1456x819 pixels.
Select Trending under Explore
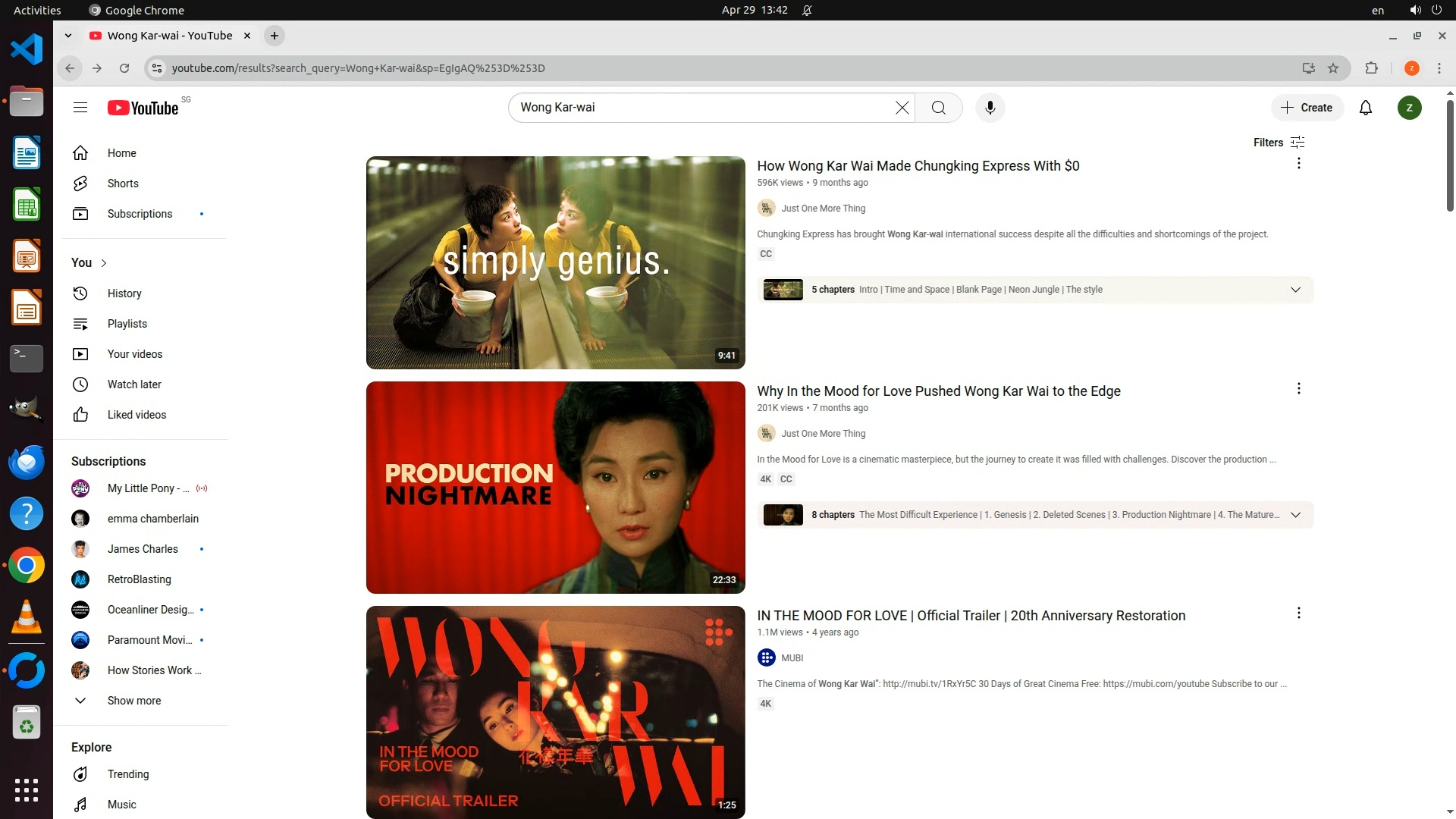127,774
